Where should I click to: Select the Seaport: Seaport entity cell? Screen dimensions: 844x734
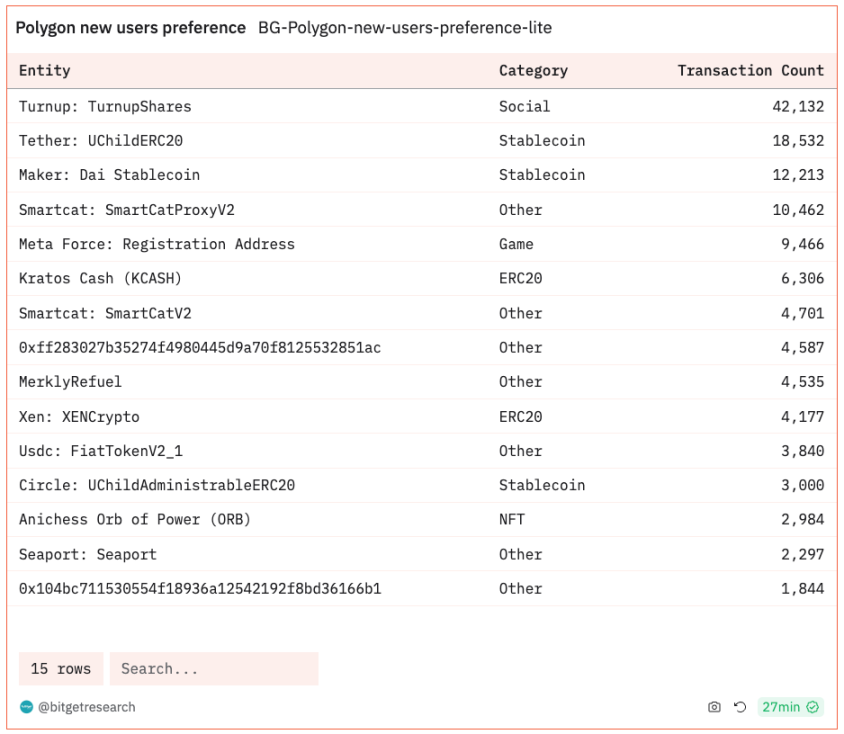pos(88,554)
